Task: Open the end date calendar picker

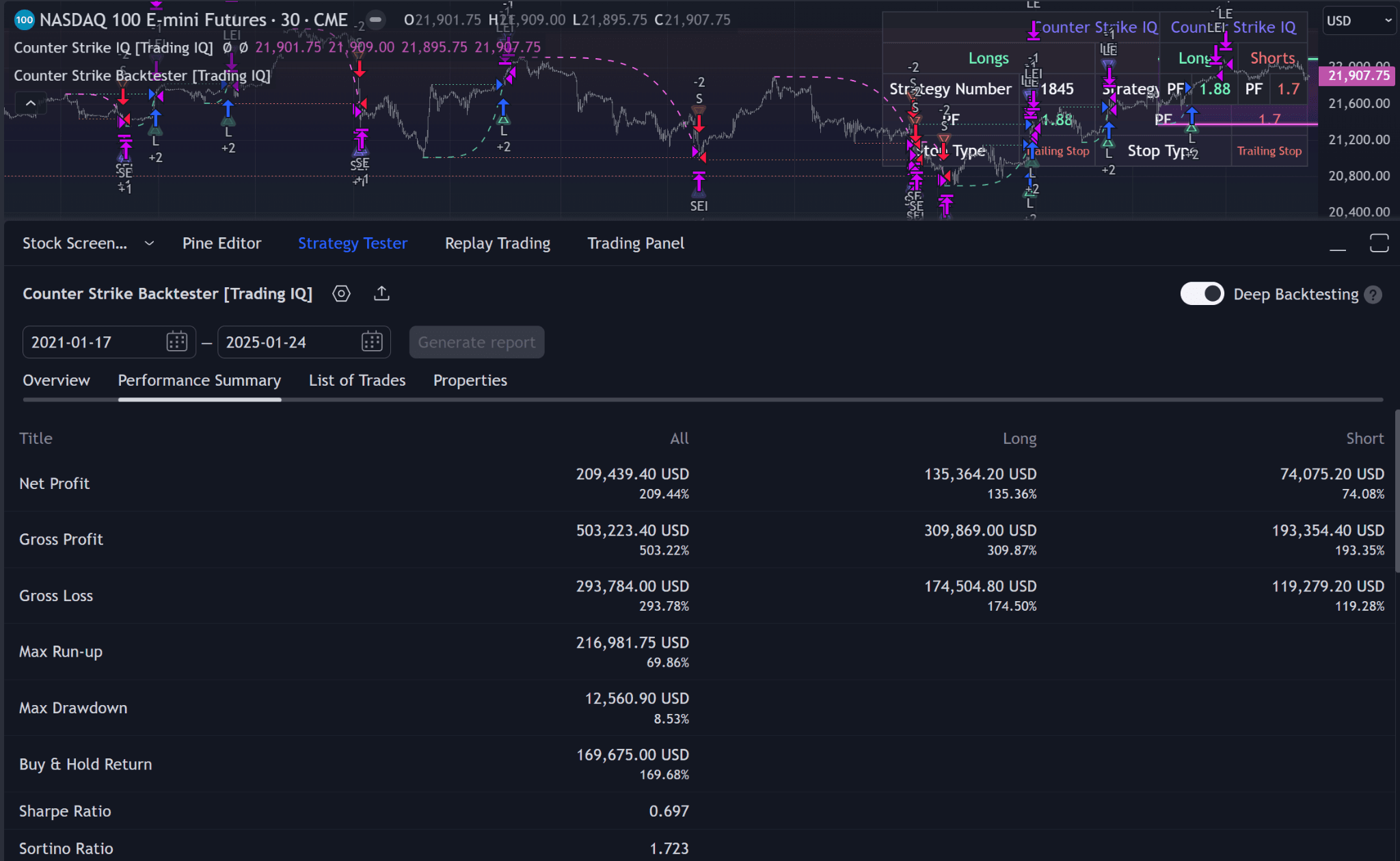Action: click(x=372, y=342)
